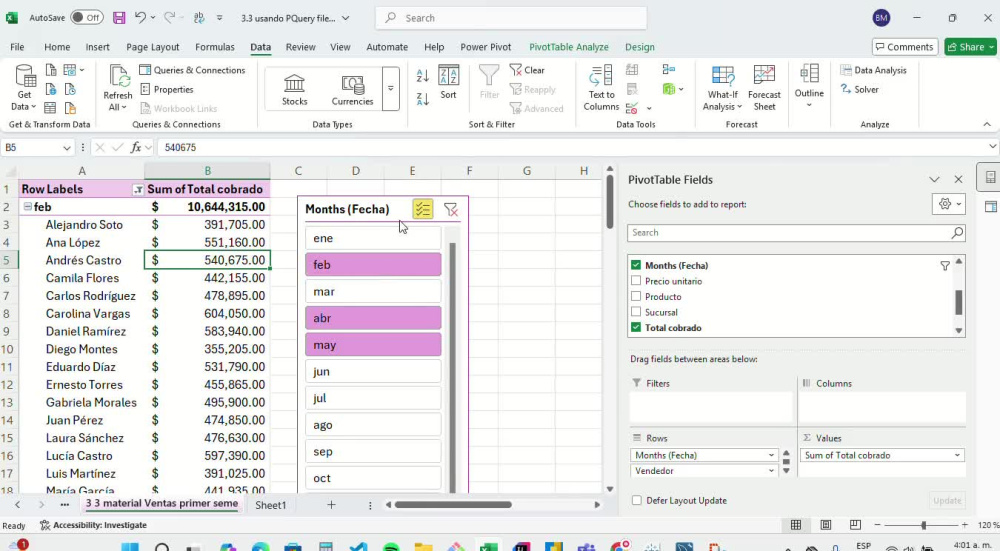Uncheck Months (Fecha) field
Viewport: 1000px width, 551px height.
point(636,265)
